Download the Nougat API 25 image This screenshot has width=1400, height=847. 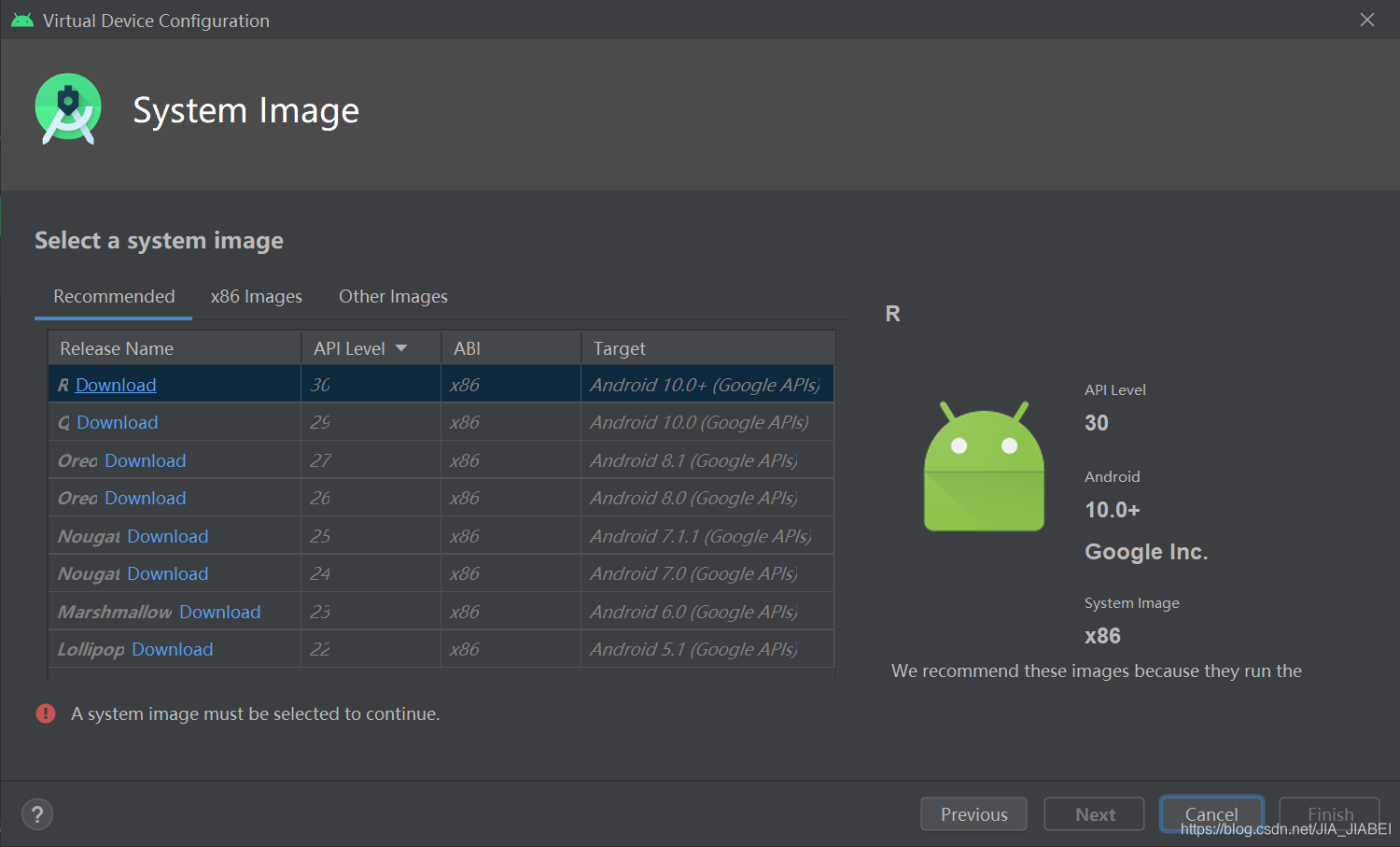[x=168, y=536]
